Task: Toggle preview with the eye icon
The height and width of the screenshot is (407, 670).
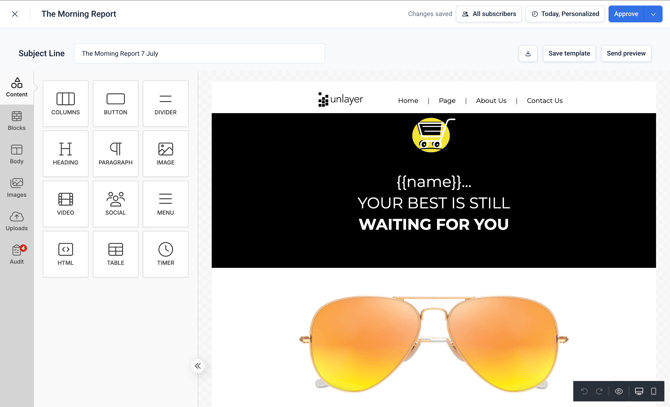Action: [x=619, y=391]
